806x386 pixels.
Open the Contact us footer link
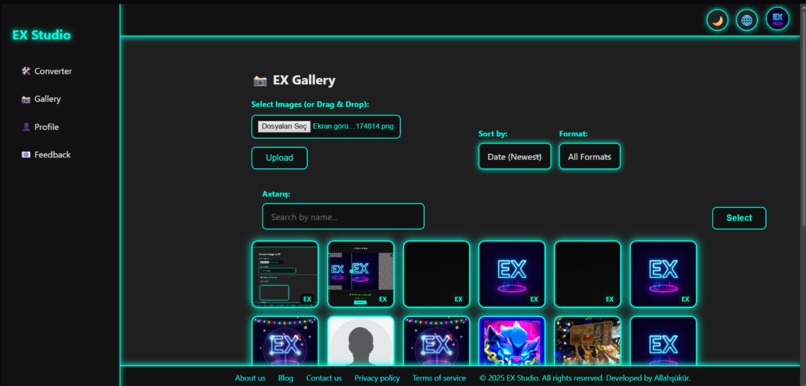coord(324,378)
